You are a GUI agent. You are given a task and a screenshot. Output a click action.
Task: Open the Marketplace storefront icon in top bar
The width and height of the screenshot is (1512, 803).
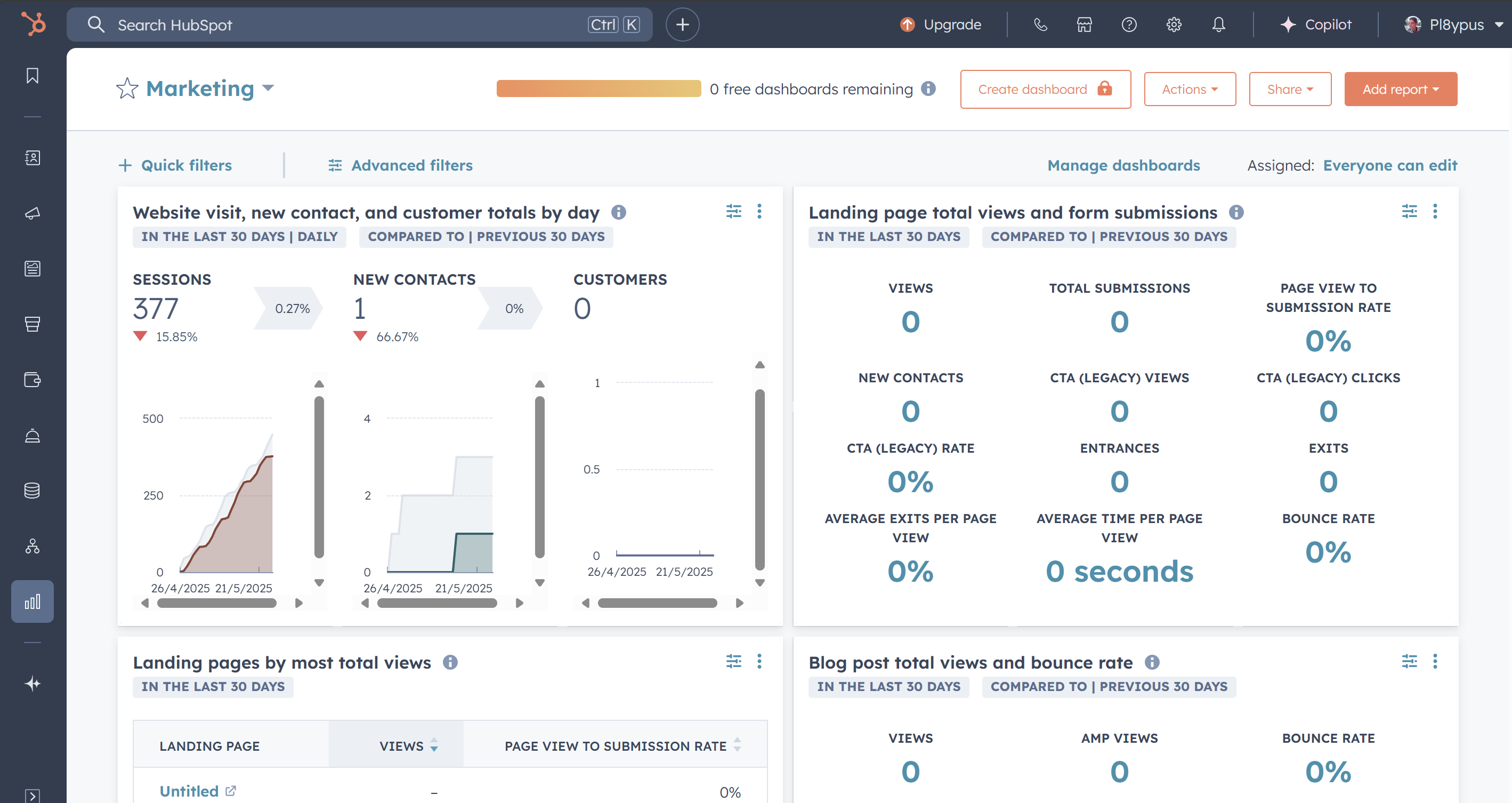tap(1084, 25)
